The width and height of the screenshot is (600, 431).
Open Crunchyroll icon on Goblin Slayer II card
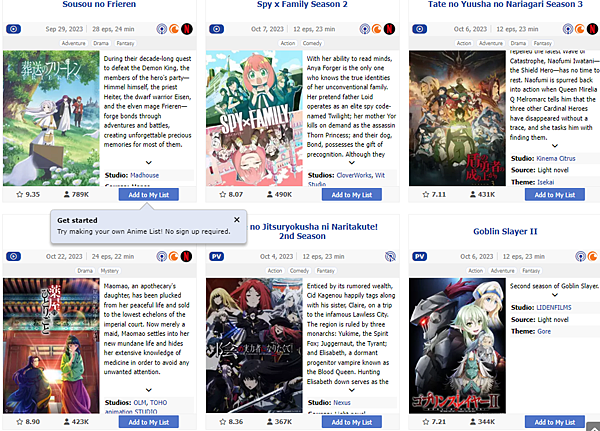[592, 256]
